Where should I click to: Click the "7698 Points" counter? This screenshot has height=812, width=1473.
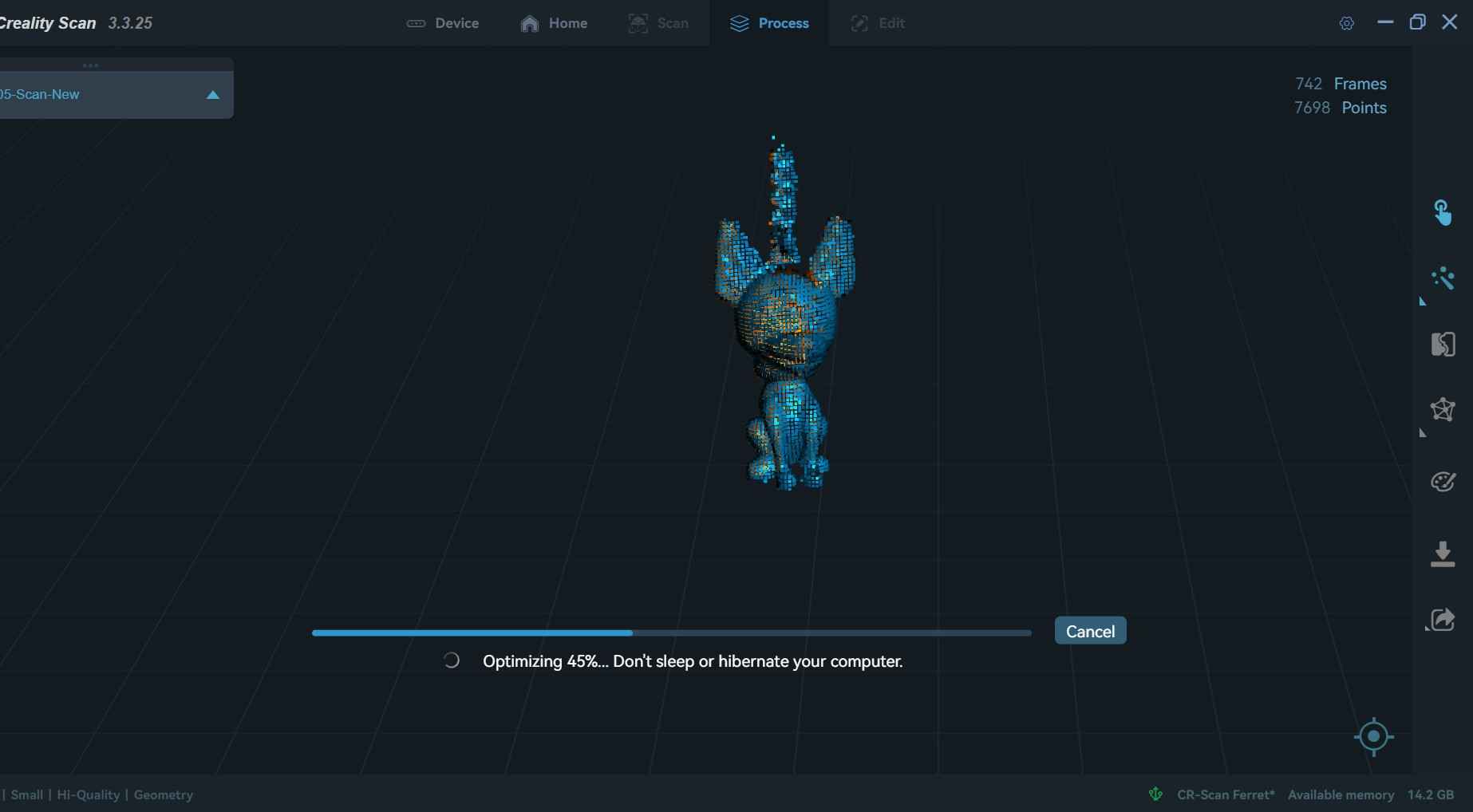[x=1340, y=108]
